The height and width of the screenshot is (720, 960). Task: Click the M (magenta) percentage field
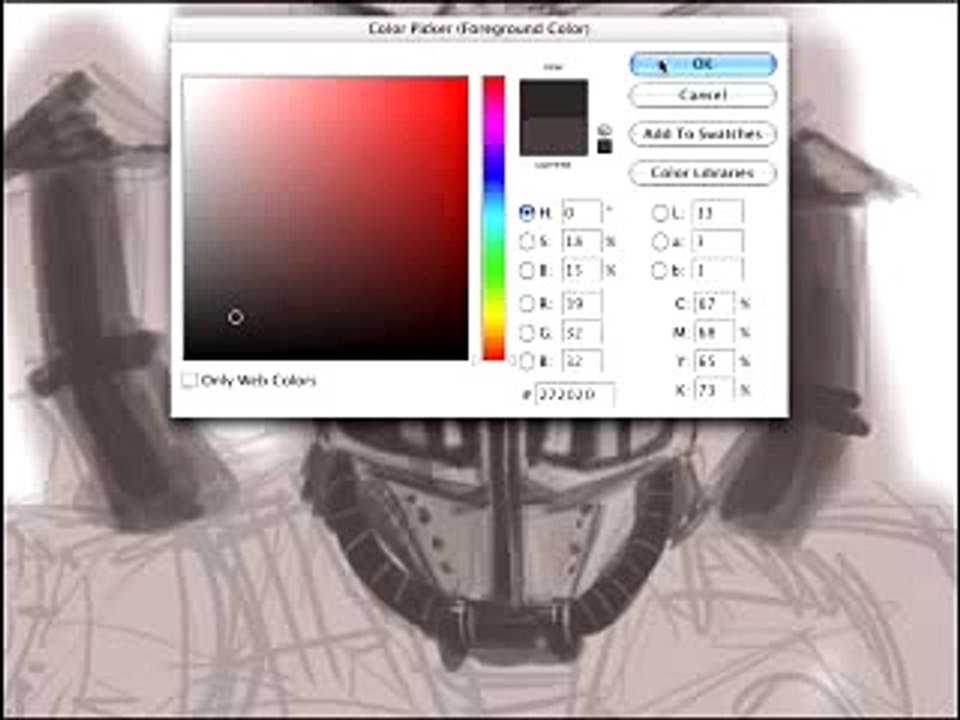[714, 332]
